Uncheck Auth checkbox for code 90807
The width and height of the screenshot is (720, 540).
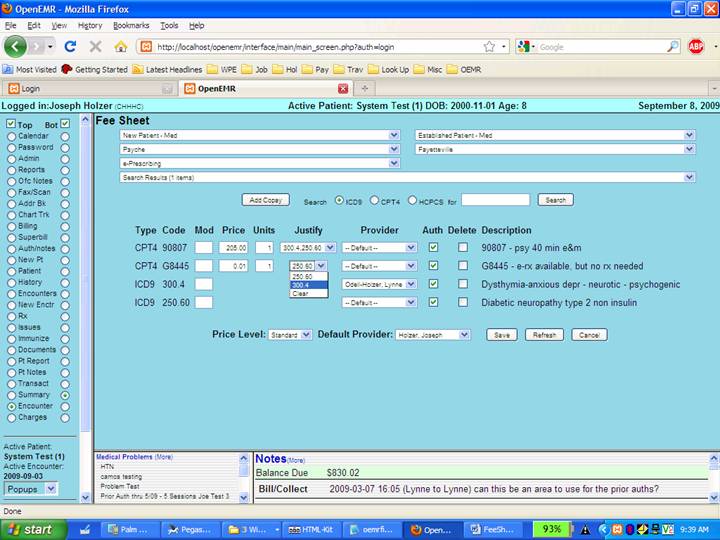(433, 247)
